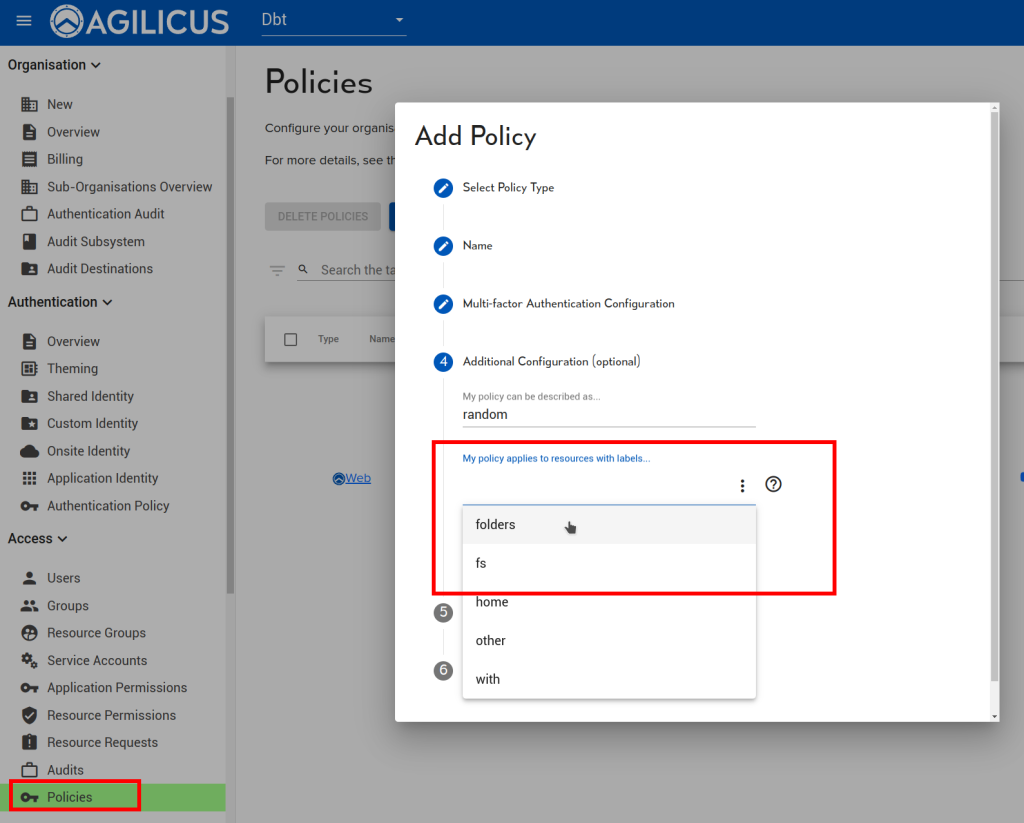Click the Select Policy Type edit step icon
The width and height of the screenshot is (1024, 823).
443,188
